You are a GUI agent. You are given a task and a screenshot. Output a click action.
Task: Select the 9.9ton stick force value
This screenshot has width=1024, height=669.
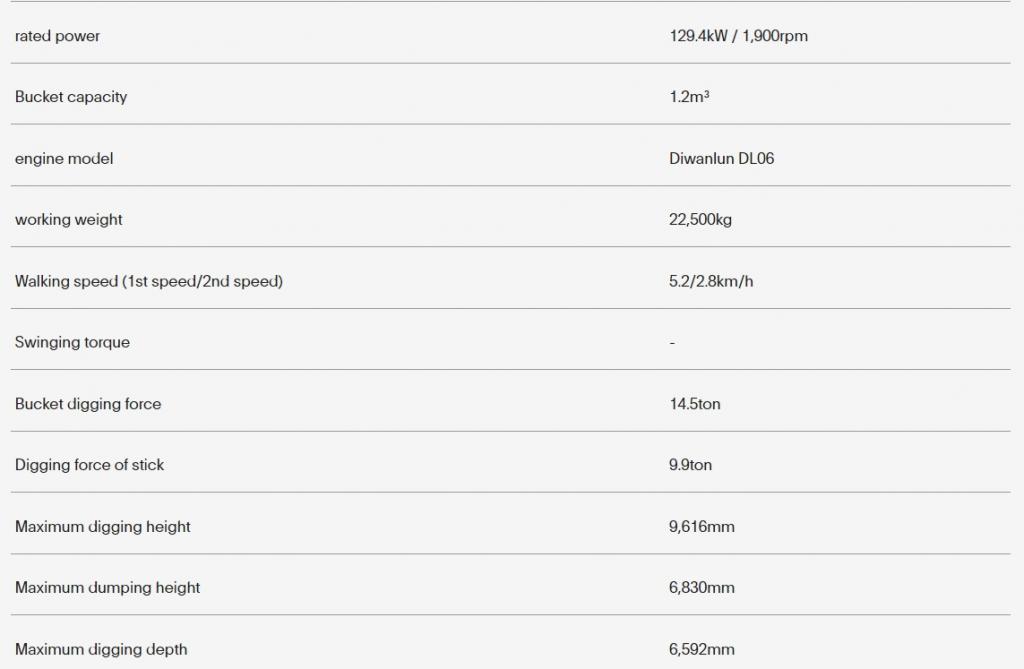click(691, 465)
